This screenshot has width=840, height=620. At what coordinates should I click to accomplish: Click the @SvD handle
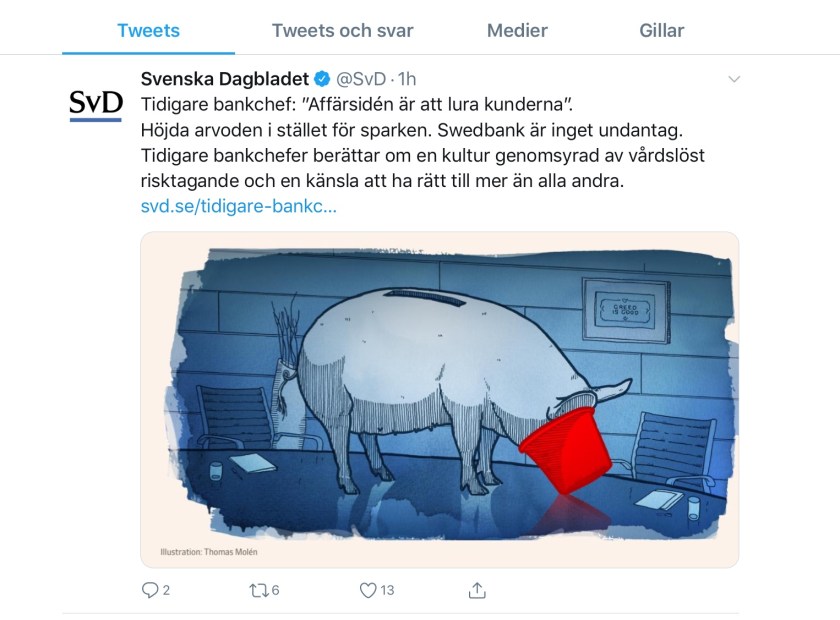[x=361, y=79]
